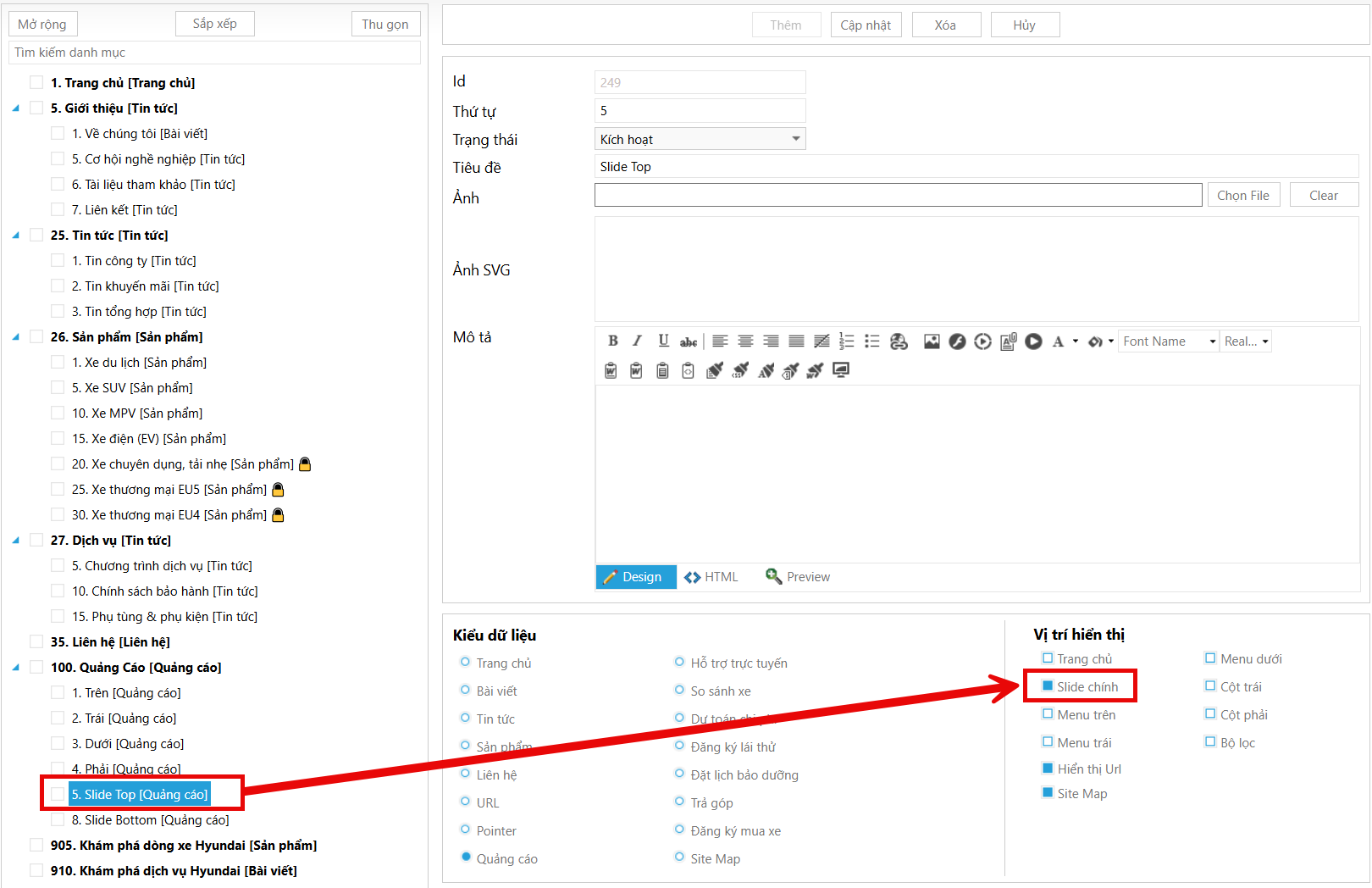
Task: Click the Tìm kiếm danh mục search field
Action: [214, 53]
